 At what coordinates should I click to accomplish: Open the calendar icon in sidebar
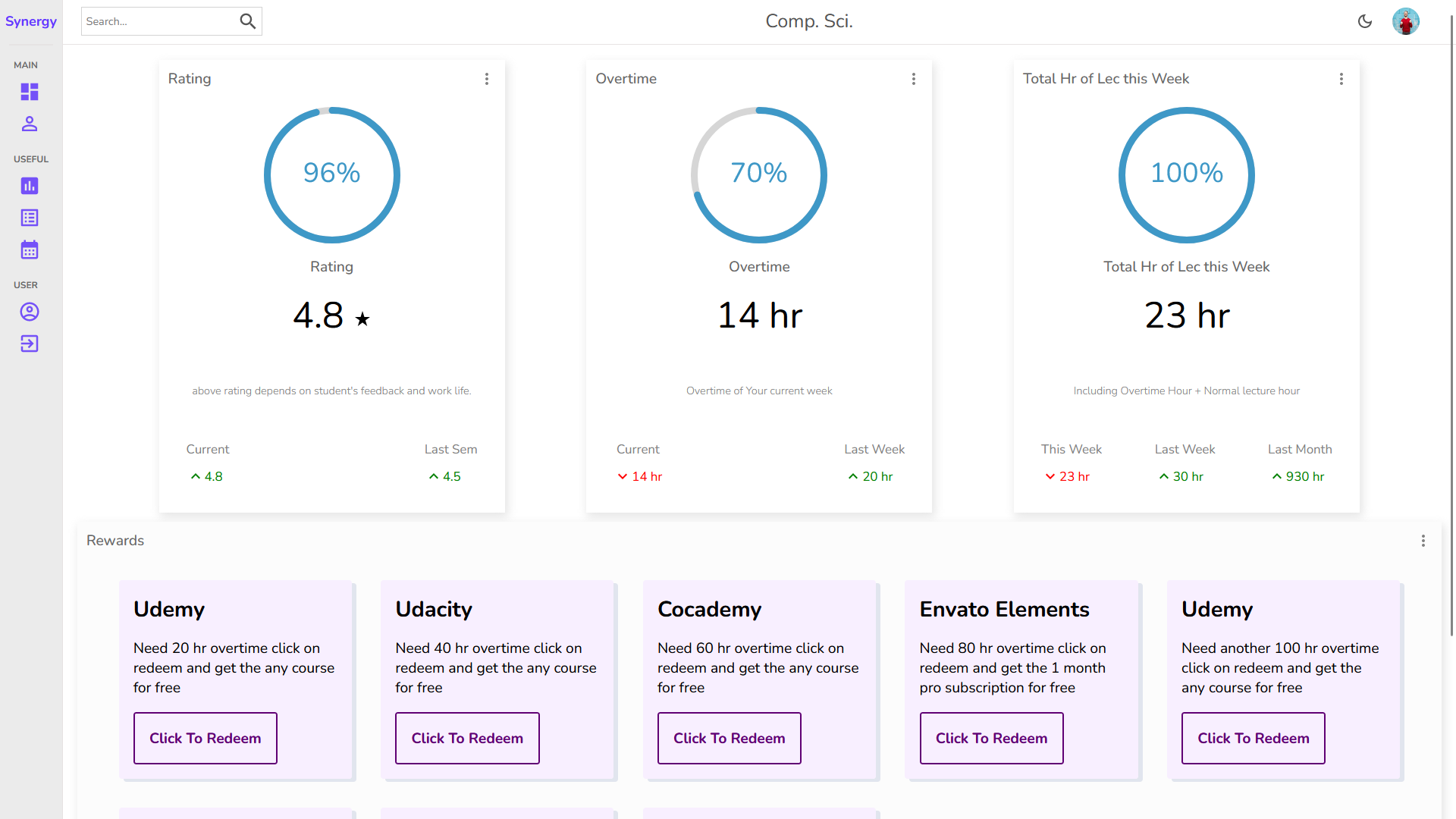click(30, 249)
